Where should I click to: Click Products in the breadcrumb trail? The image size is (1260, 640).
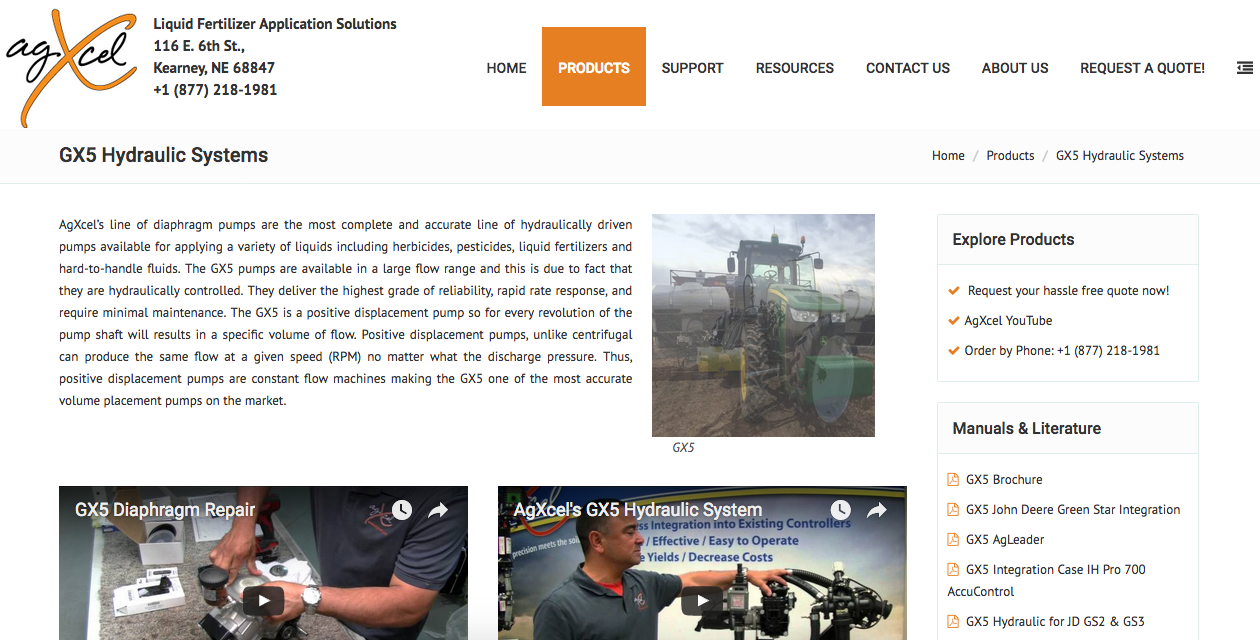pyautogui.click(x=1010, y=155)
